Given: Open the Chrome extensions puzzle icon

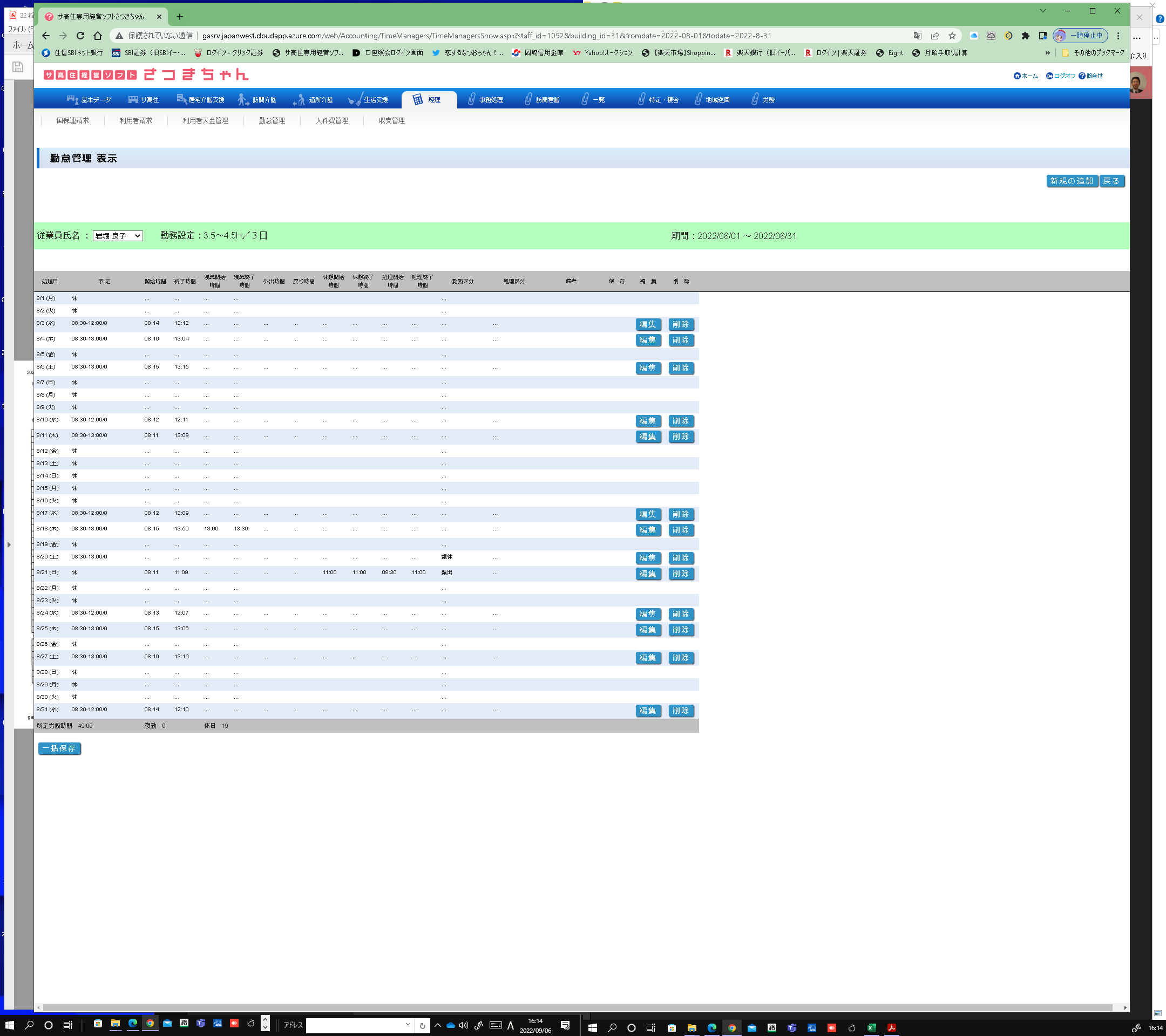Looking at the screenshot, I should point(1026,36).
